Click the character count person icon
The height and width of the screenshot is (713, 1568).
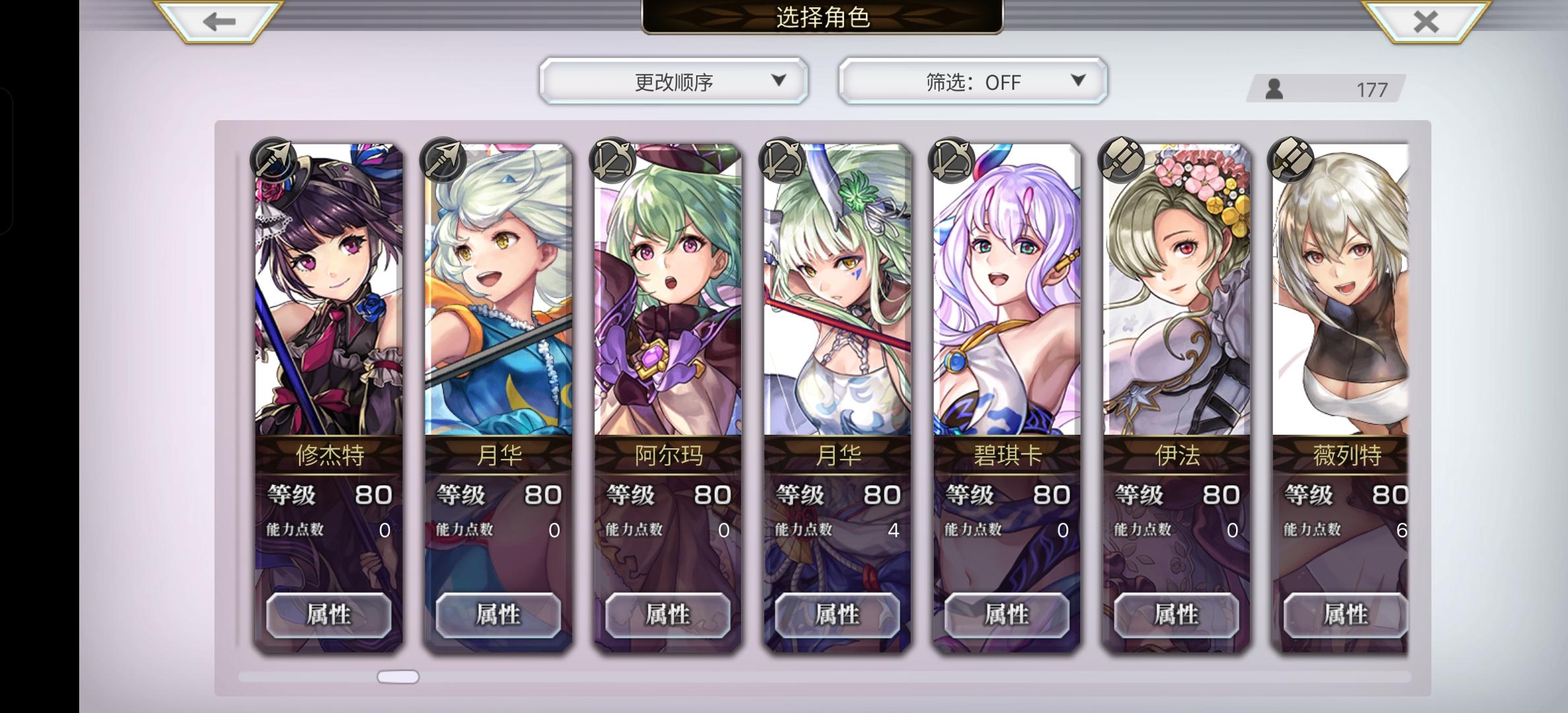[x=1274, y=88]
